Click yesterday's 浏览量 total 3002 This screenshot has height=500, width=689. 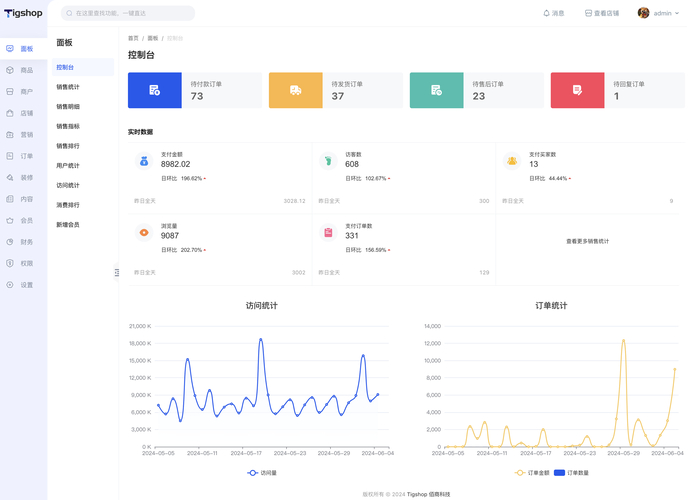[x=298, y=272]
